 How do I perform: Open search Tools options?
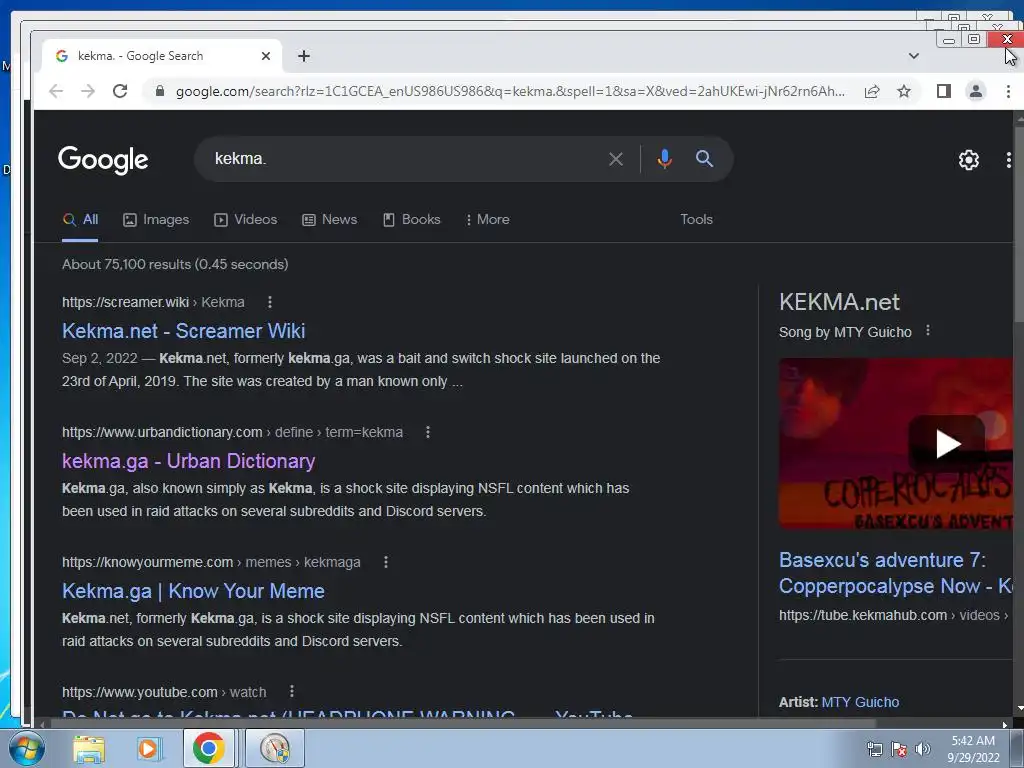696,220
